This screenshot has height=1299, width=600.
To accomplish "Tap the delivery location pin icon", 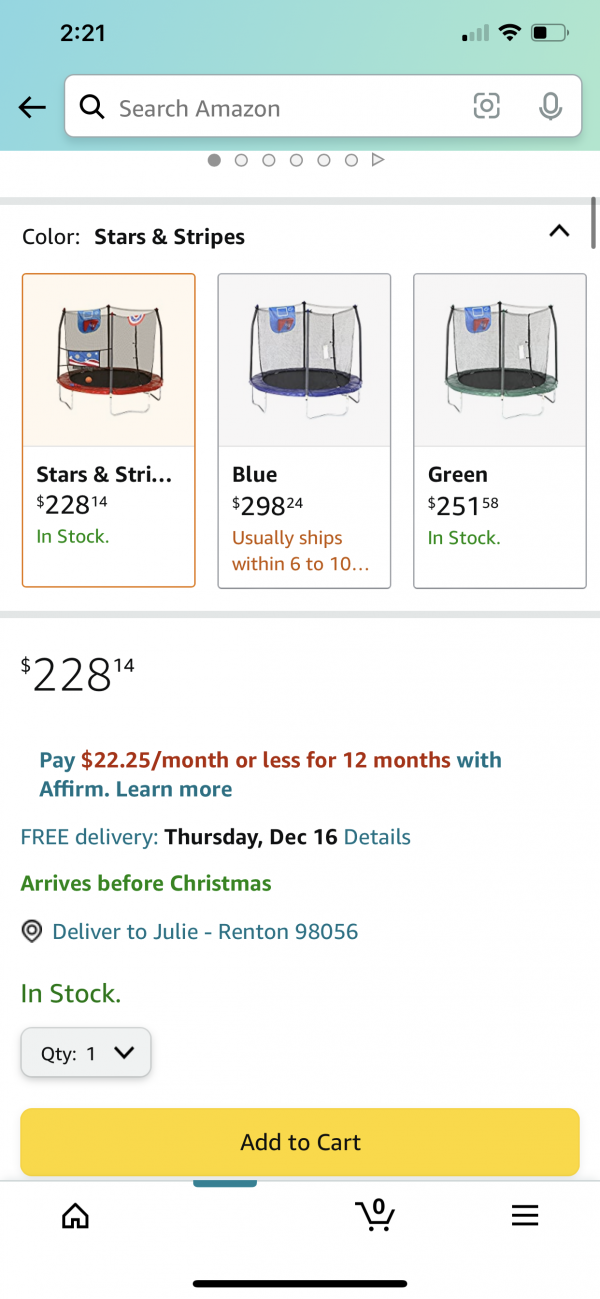I will (x=32, y=932).
